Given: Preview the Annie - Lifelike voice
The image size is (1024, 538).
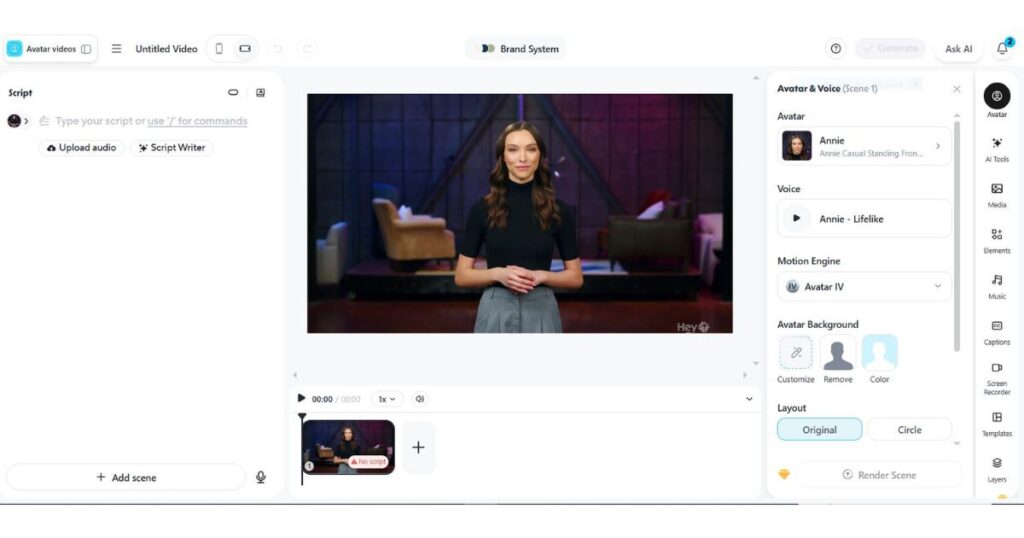Looking at the screenshot, I should click(796, 219).
